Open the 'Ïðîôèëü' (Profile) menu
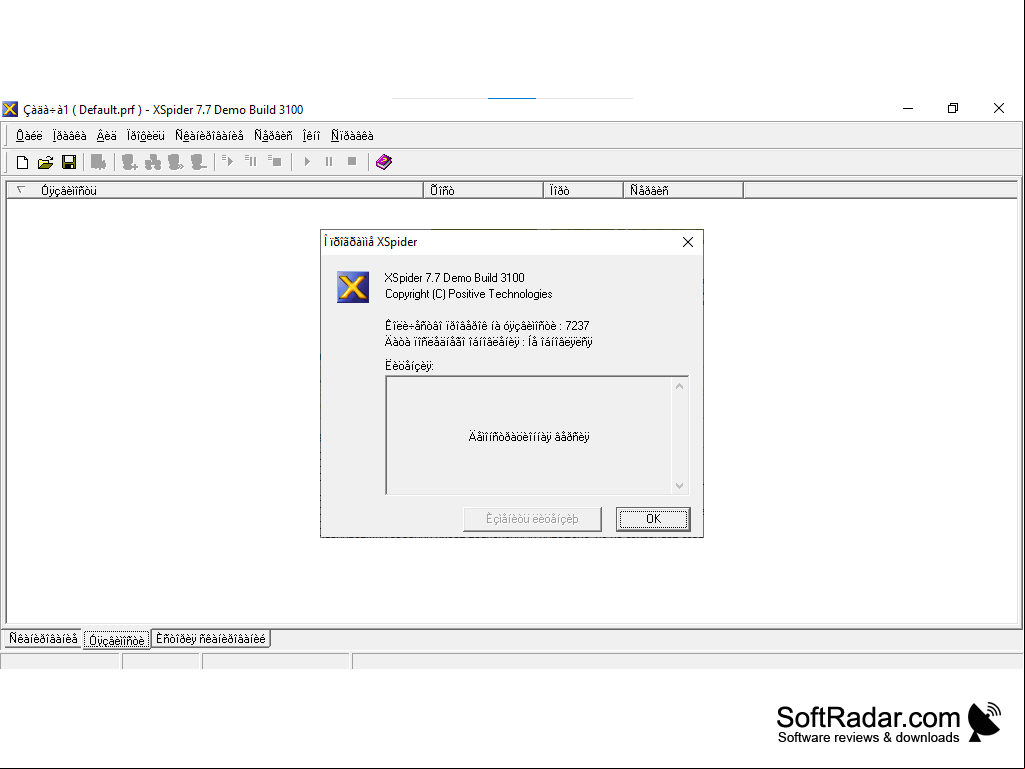 pyautogui.click(x=146, y=135)
